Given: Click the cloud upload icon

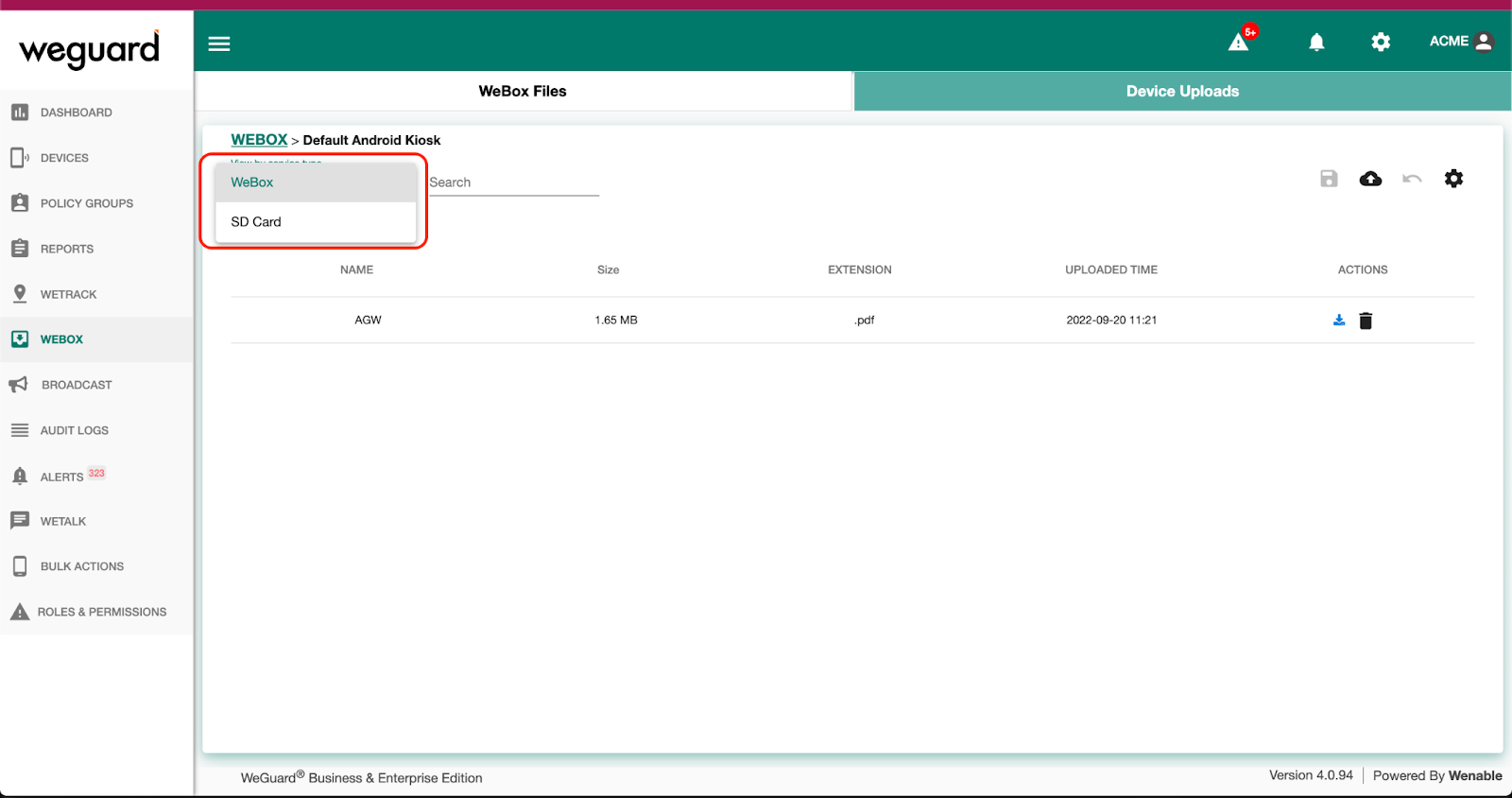Looking at the screenshot, I should point(1370,179).
